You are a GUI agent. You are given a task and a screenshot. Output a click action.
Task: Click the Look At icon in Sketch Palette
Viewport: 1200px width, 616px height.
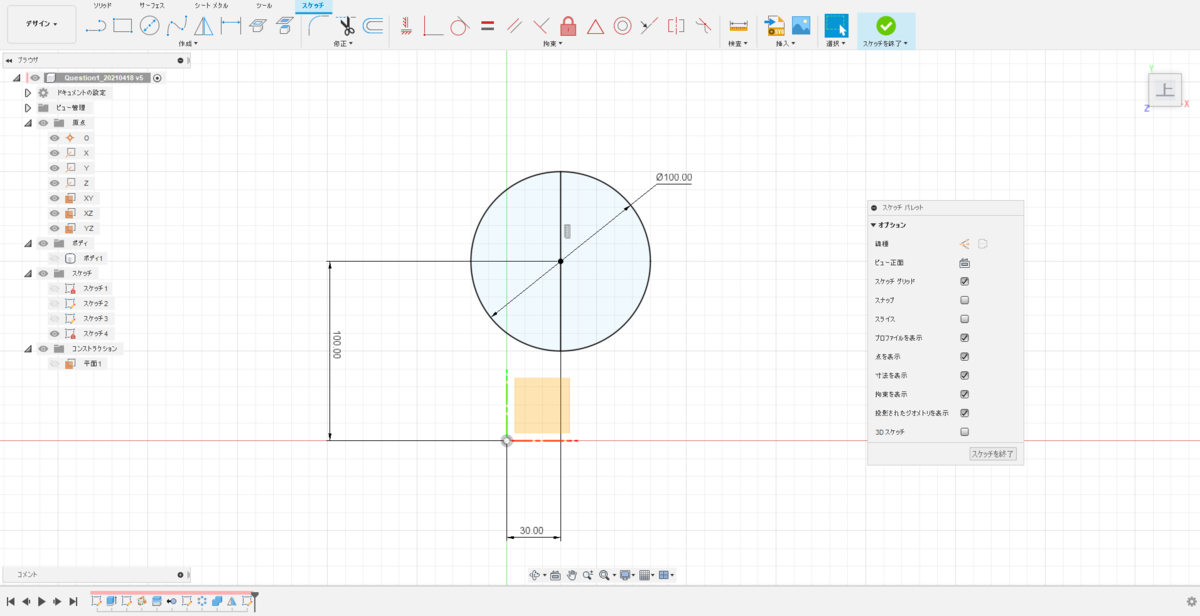[965, 263]
